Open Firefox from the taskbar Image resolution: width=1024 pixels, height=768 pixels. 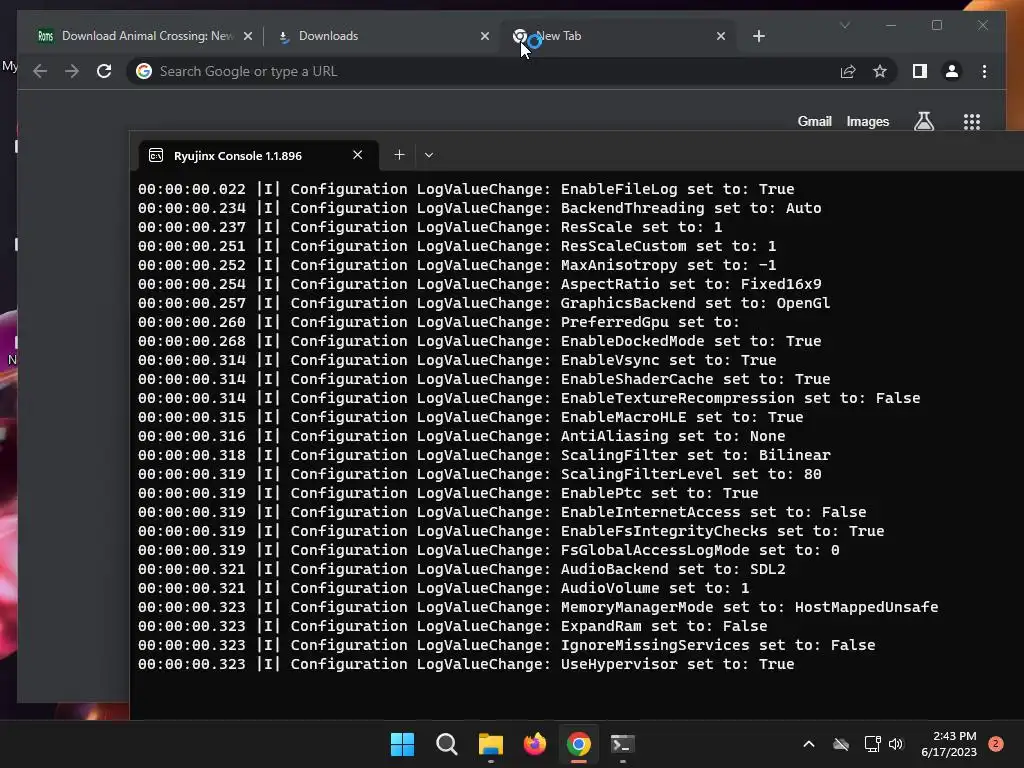[535, 744]
